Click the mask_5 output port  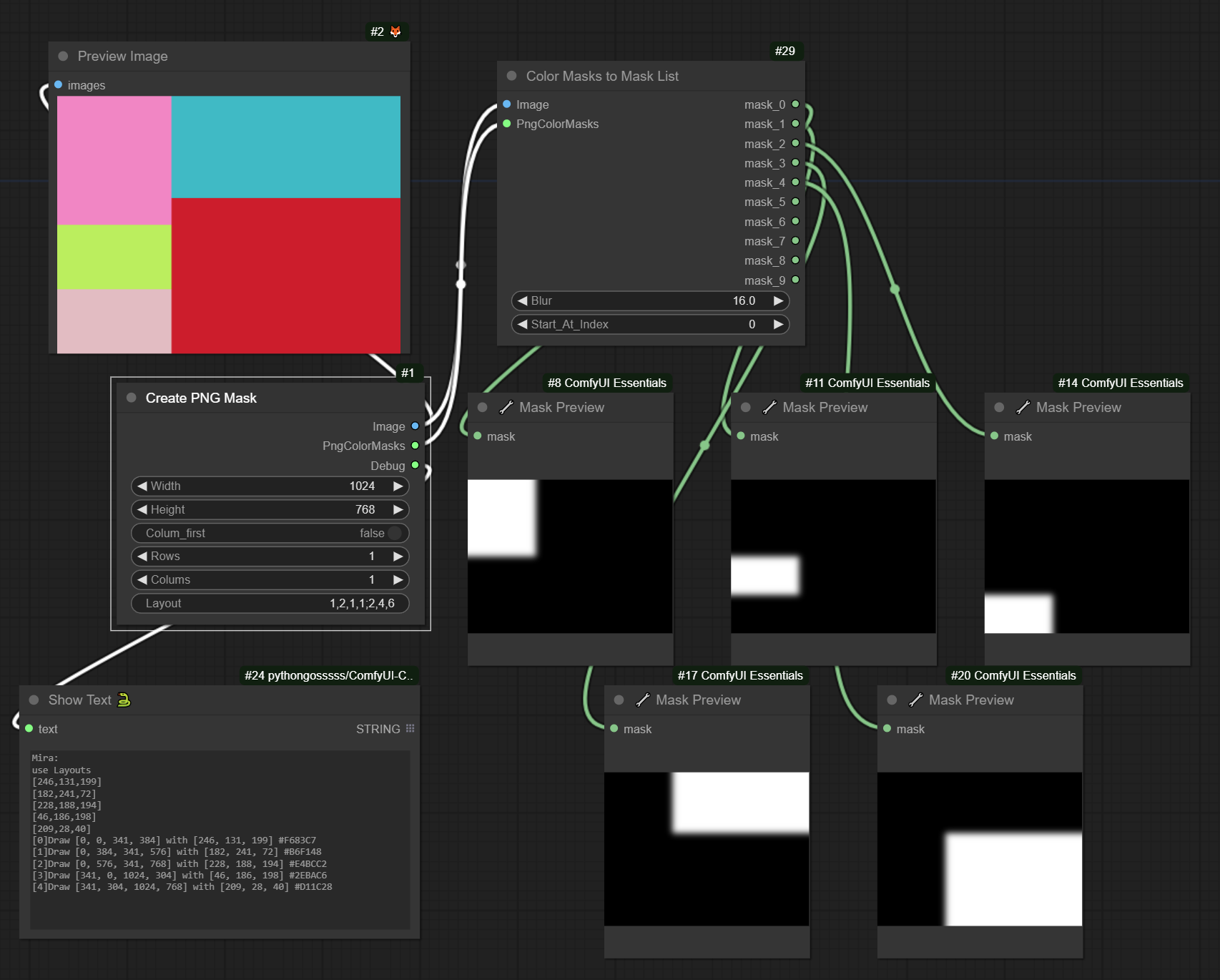point(795,202)
